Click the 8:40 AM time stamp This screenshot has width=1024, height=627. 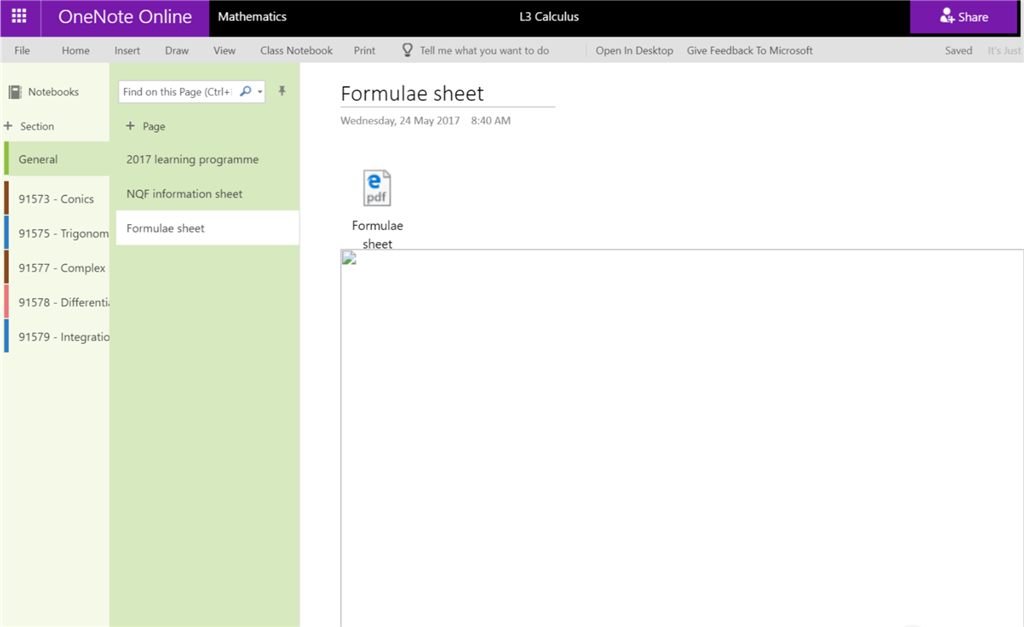point(490,121)
